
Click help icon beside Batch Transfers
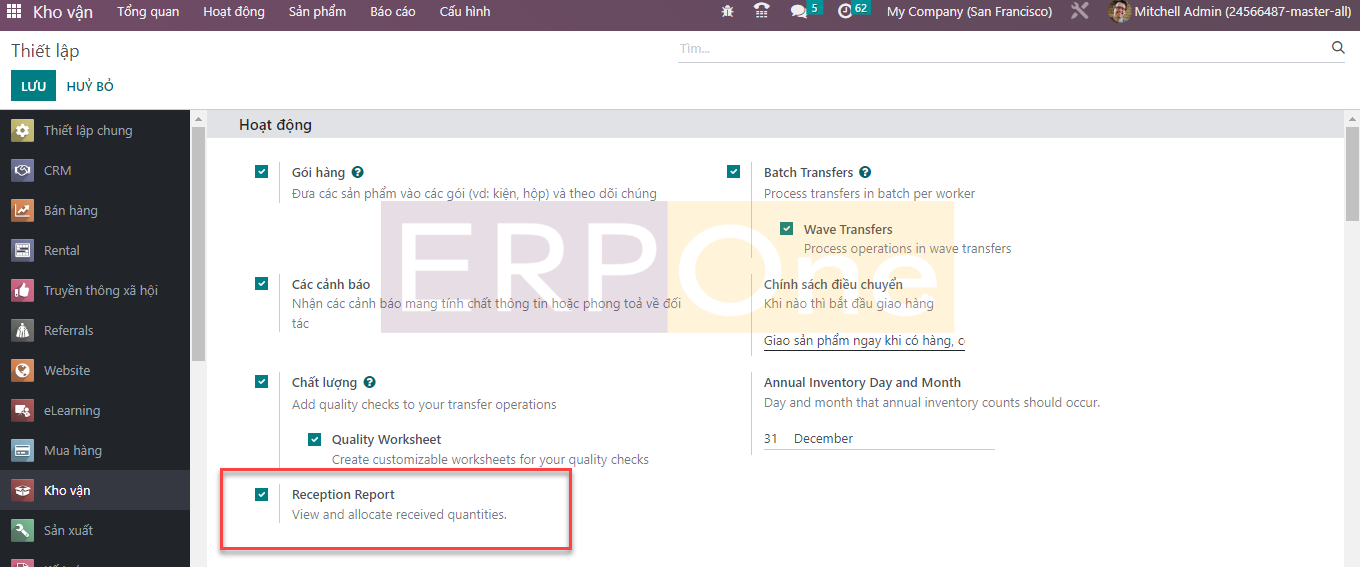(865, 172)
